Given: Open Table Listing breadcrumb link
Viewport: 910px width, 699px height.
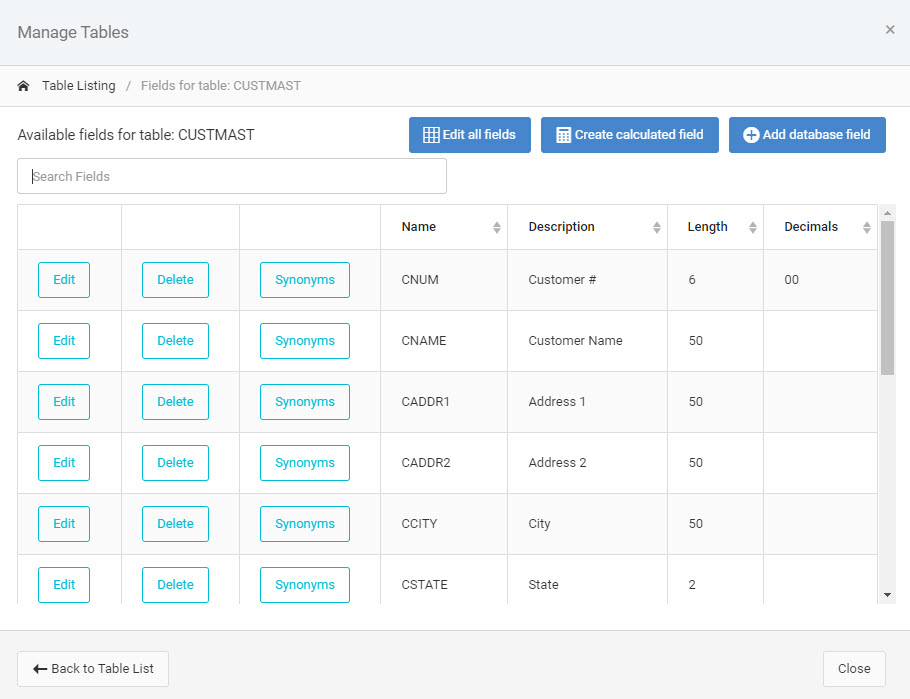Looking at the screenshot, I should [x=79, y=86].
